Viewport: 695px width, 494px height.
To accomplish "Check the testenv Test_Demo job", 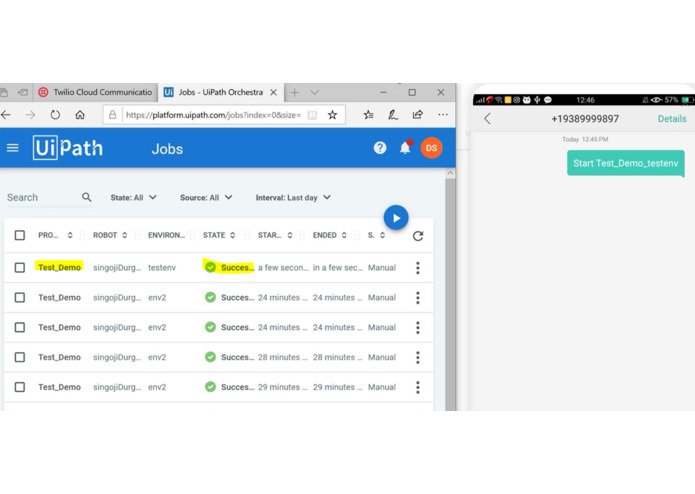I will click(x=20, y=268).
